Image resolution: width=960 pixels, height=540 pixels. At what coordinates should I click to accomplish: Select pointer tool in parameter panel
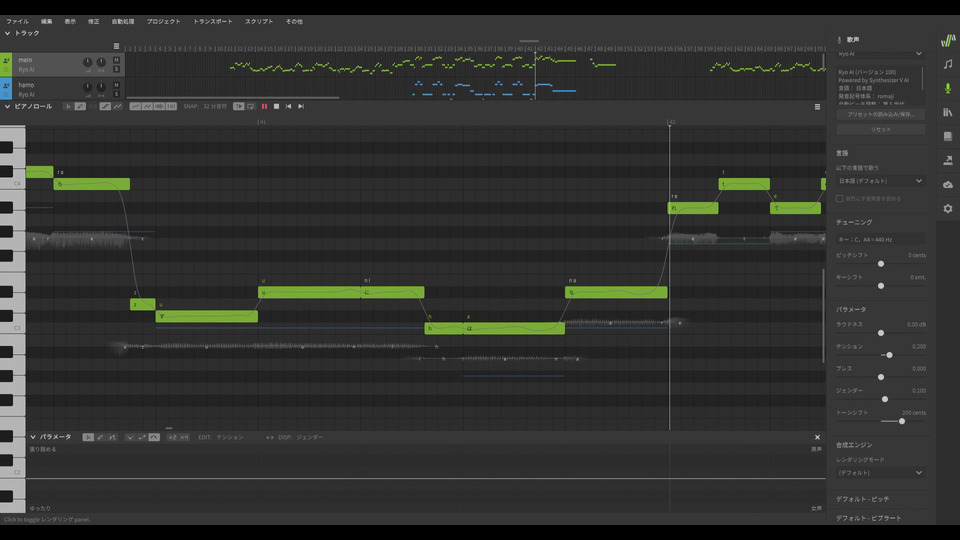(x=88, y=437)
